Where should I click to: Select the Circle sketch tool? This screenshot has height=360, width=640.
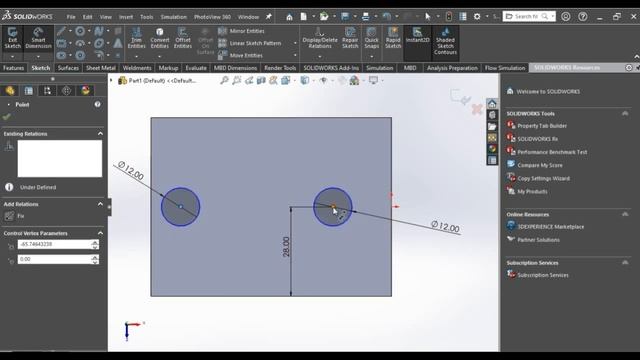point(80,31)
